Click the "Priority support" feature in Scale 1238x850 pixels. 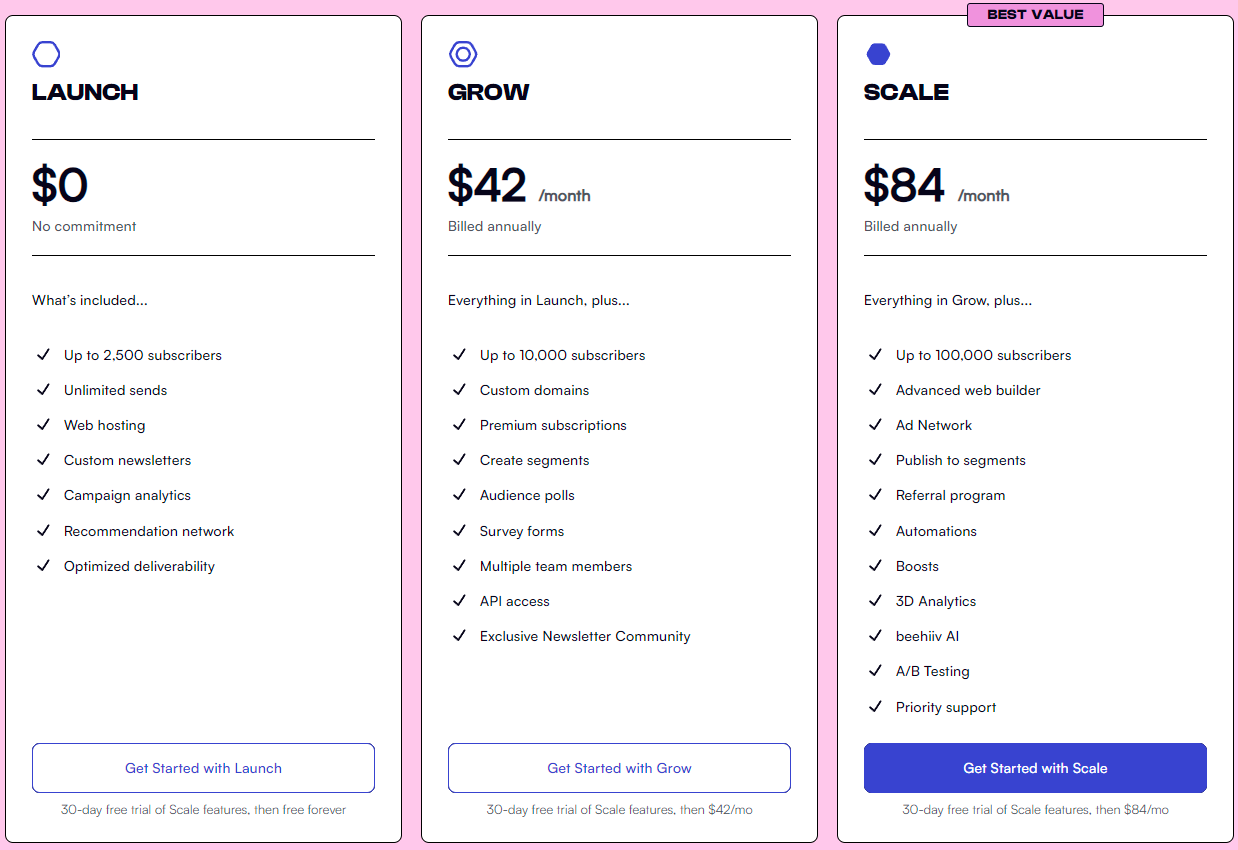[945, 707]
